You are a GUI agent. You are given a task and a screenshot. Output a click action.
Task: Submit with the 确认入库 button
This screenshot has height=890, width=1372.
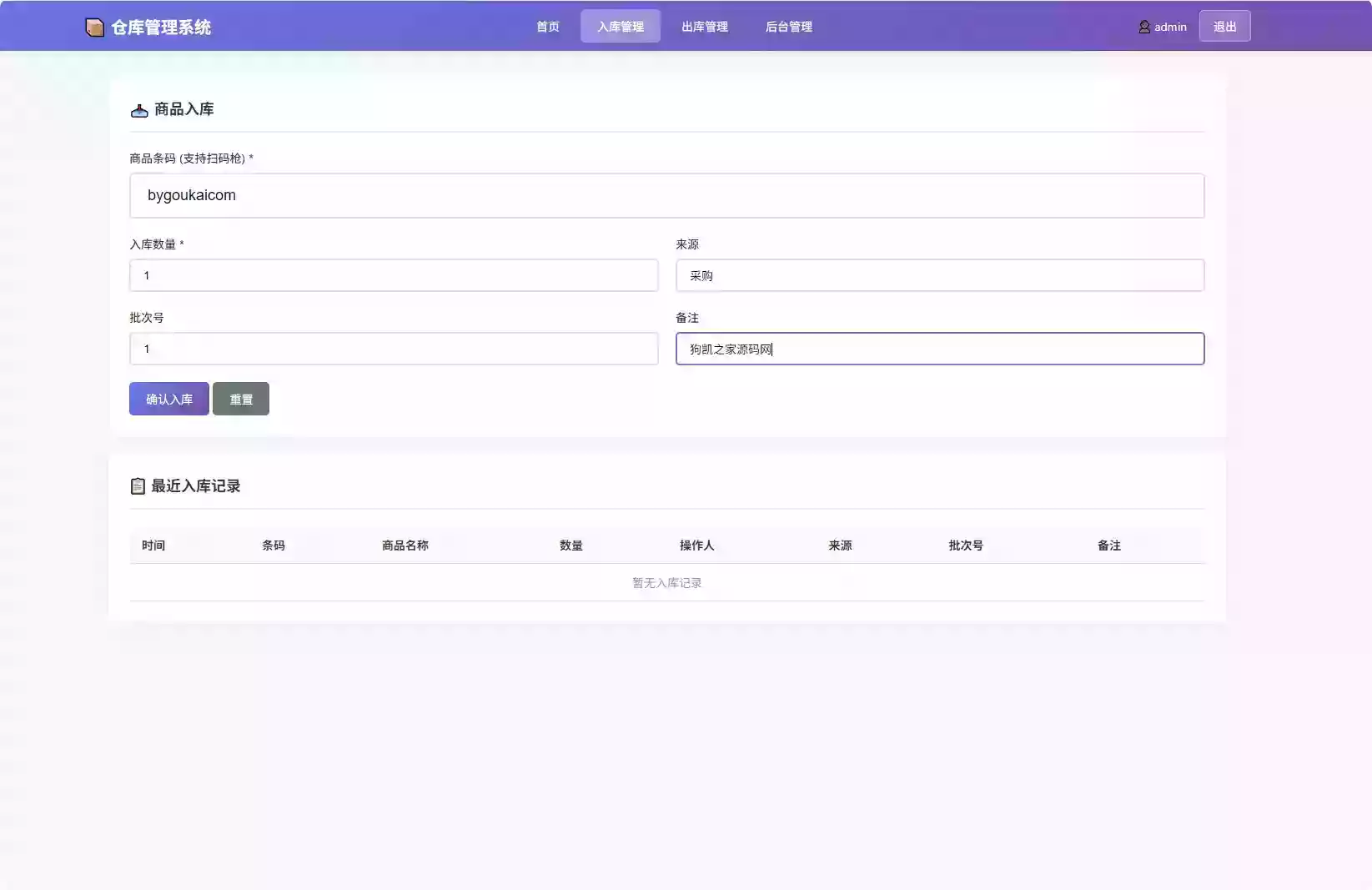[x=169, y=399]
